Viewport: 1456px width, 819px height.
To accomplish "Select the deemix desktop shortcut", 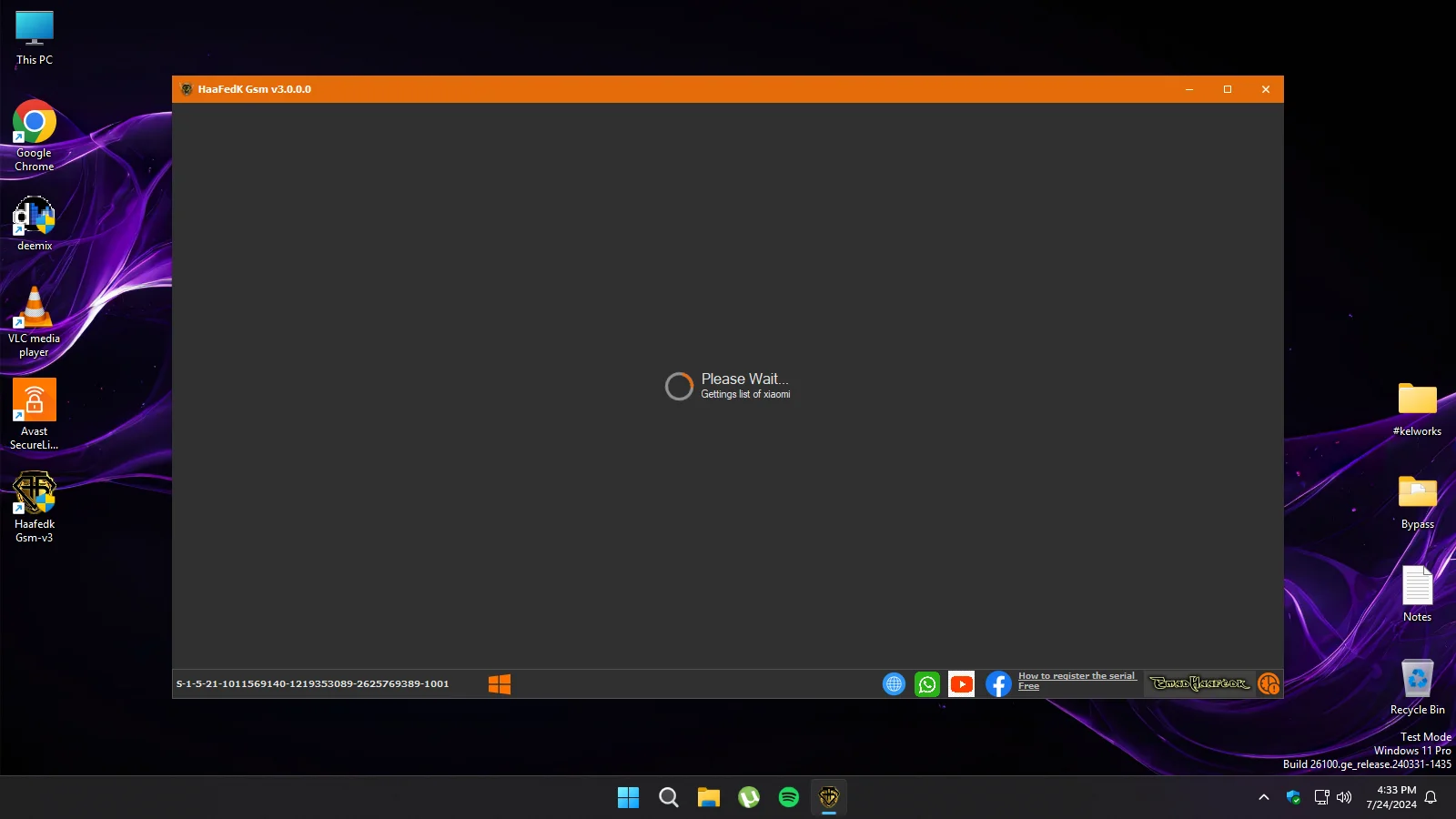I will click(x=35, y=224).
